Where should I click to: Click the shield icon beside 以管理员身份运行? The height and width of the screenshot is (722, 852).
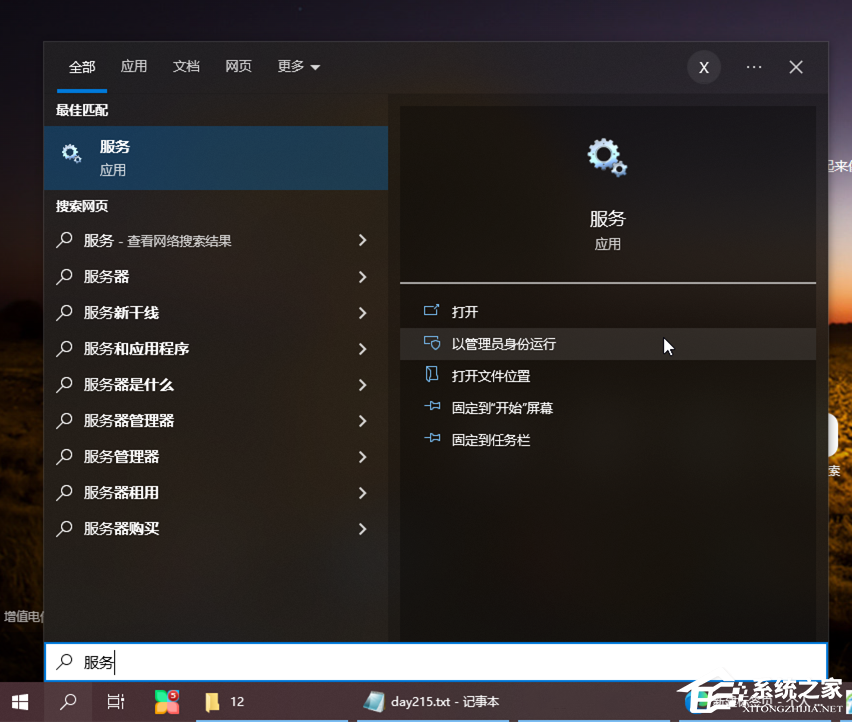pos(432,343)
